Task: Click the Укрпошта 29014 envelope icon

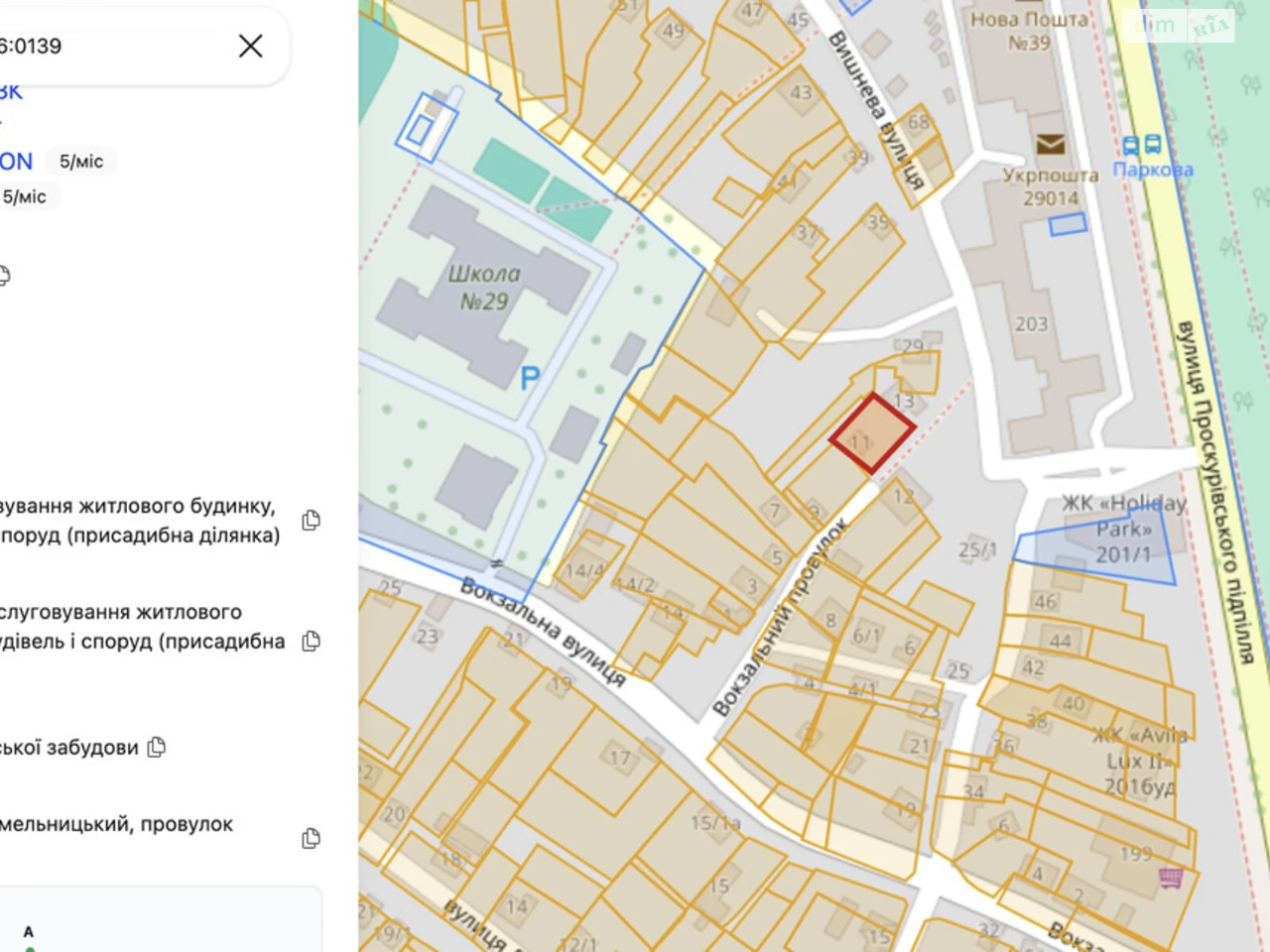Action: tap(1051, 145)
